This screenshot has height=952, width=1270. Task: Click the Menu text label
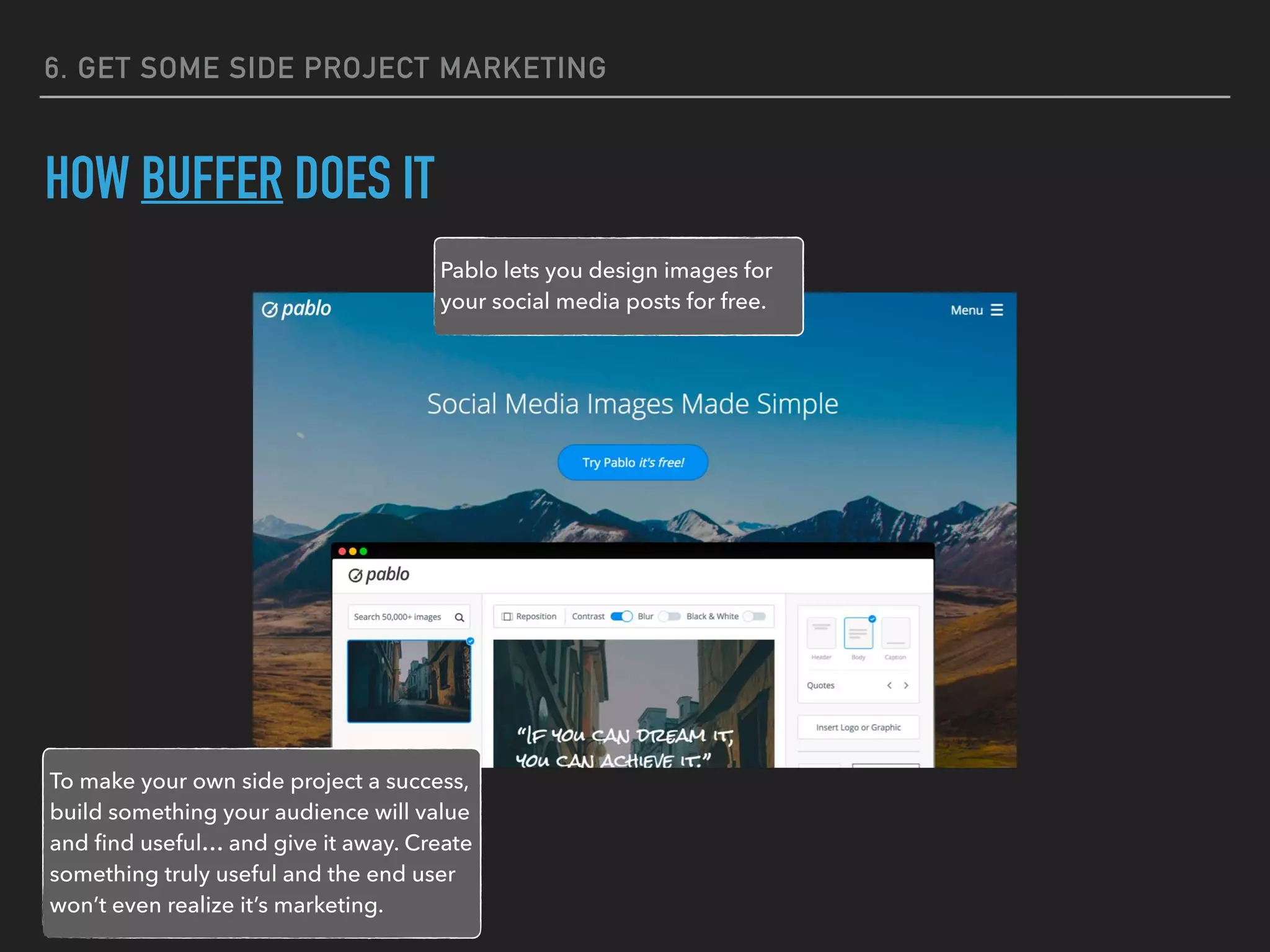[x=967, y=310]
